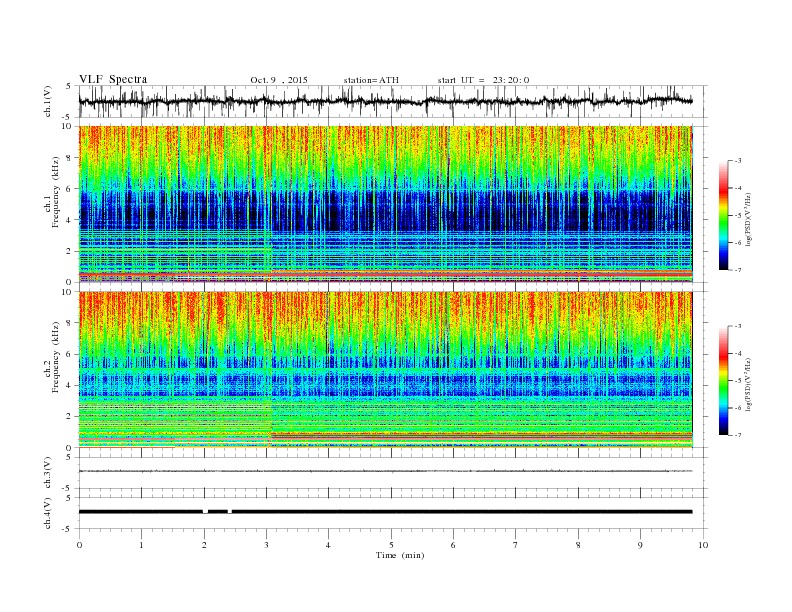
Task: Click the "station=ATH" header label
Action: point(371,80)
